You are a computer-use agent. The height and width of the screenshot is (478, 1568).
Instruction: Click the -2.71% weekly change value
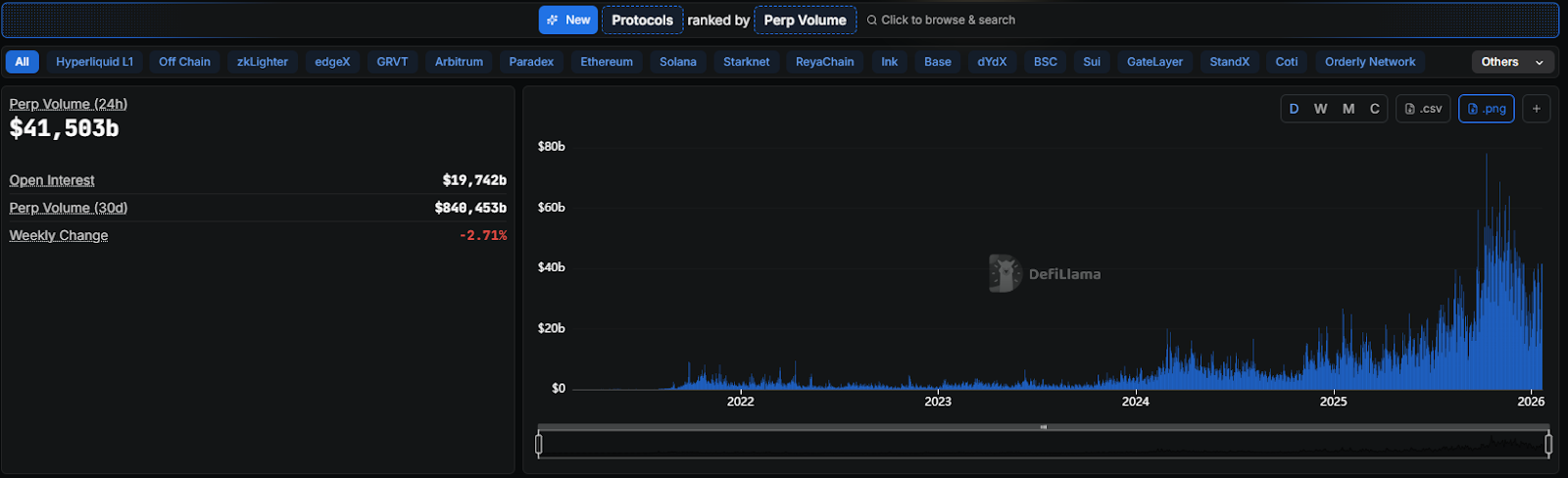[483, 235]
